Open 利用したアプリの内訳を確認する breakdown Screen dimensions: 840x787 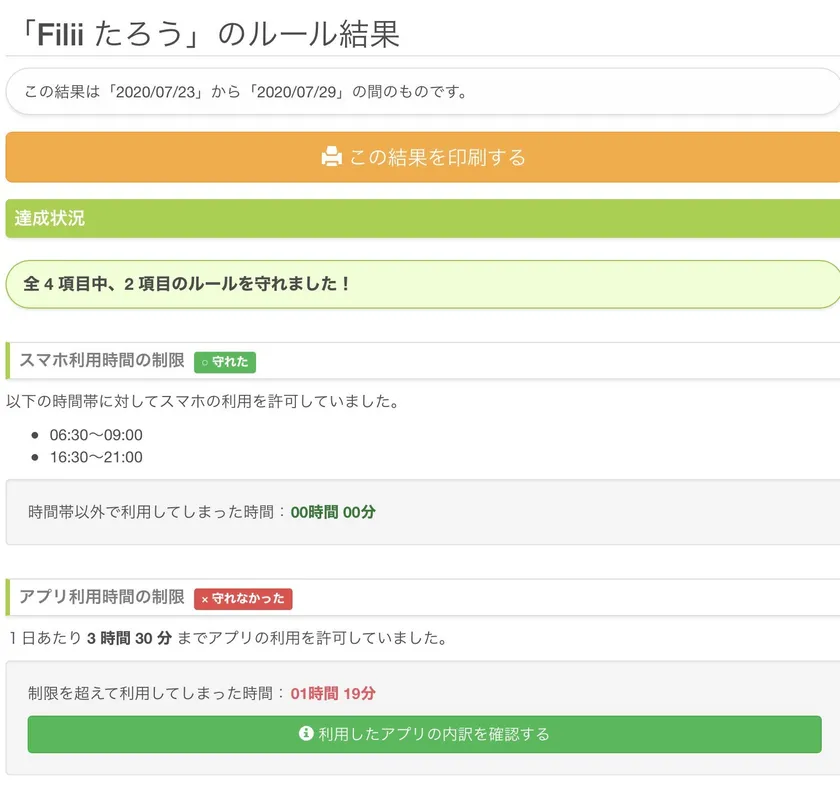coord(434,734)
